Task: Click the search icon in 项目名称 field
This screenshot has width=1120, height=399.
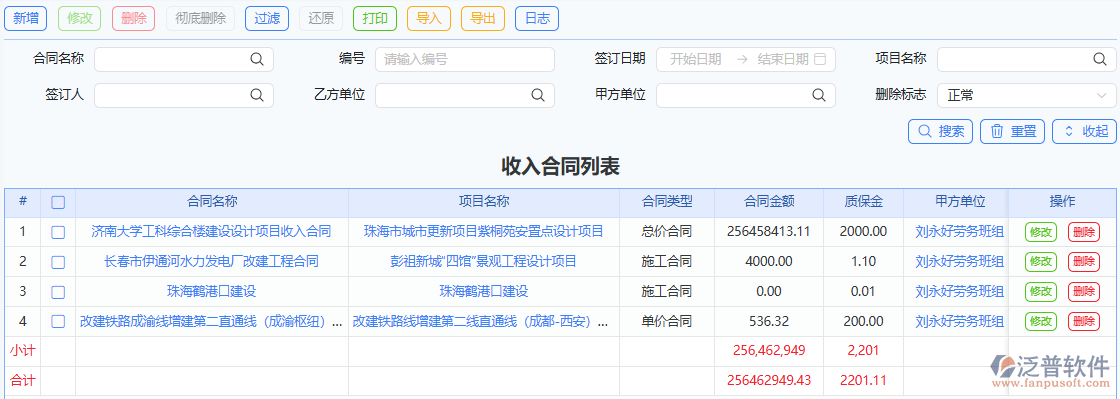Action: (1100, 59)
